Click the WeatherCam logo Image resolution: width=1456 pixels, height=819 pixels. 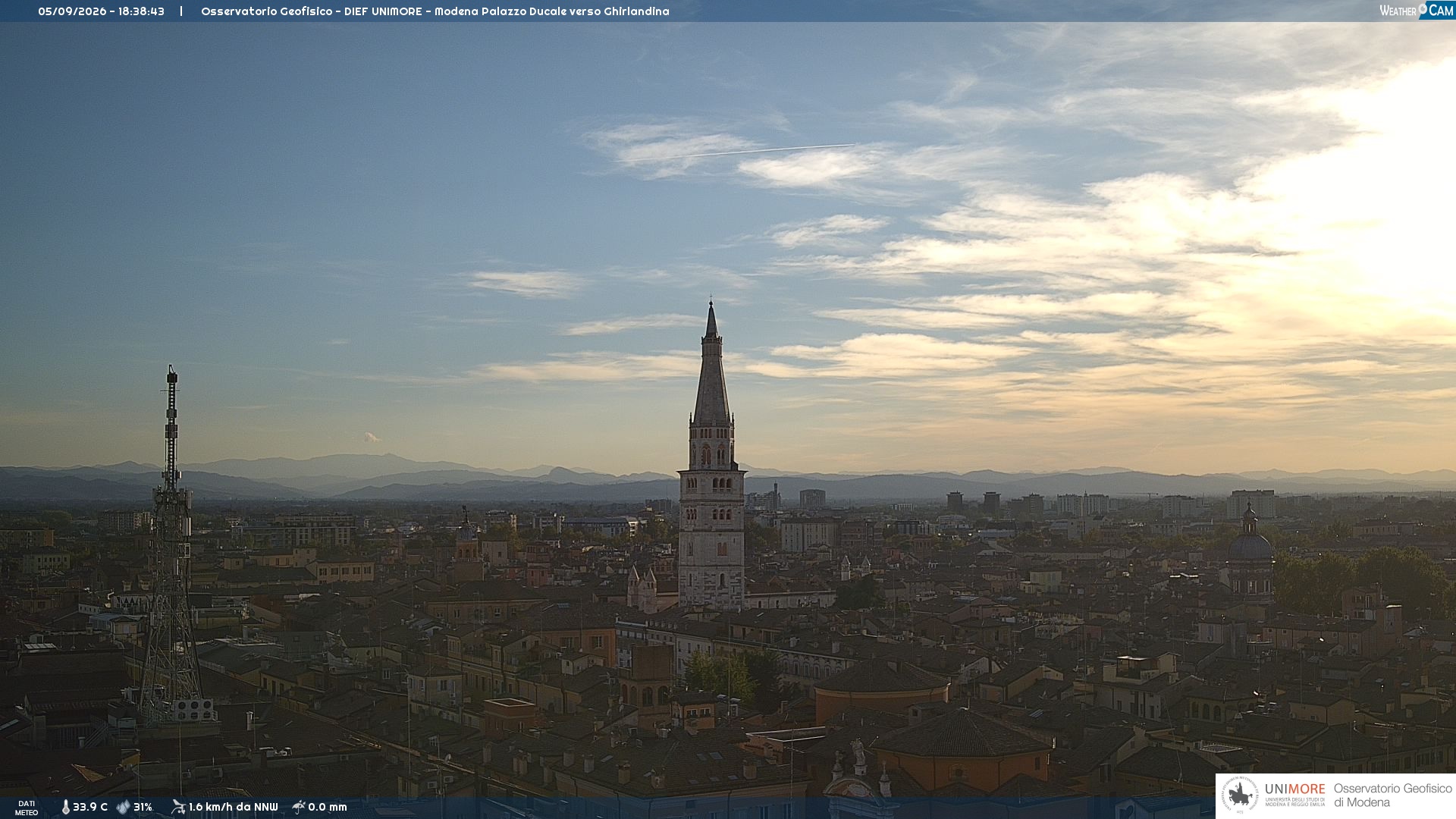[x=1417, y=11]
